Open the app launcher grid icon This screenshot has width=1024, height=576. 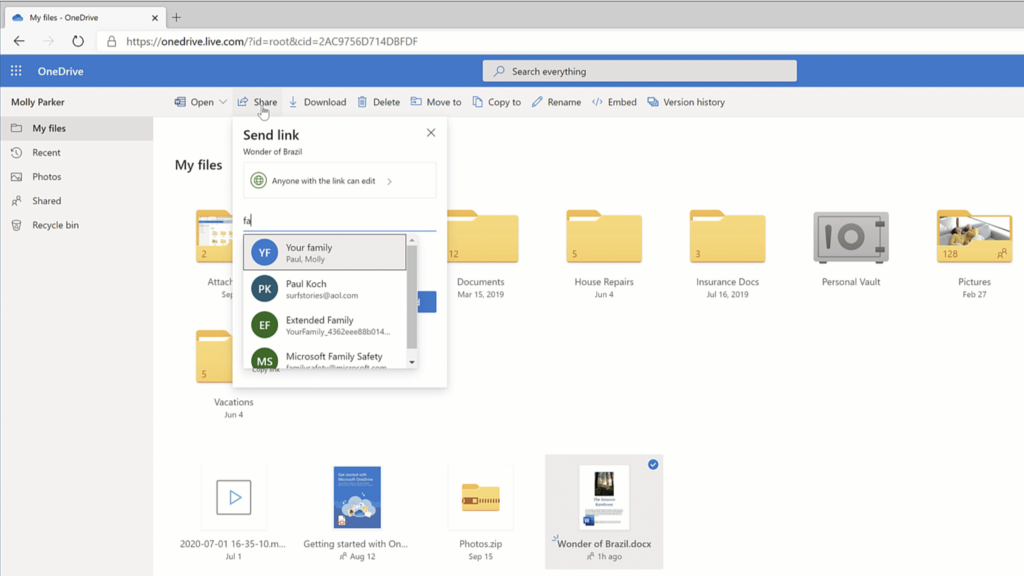[x=16, y=71]
